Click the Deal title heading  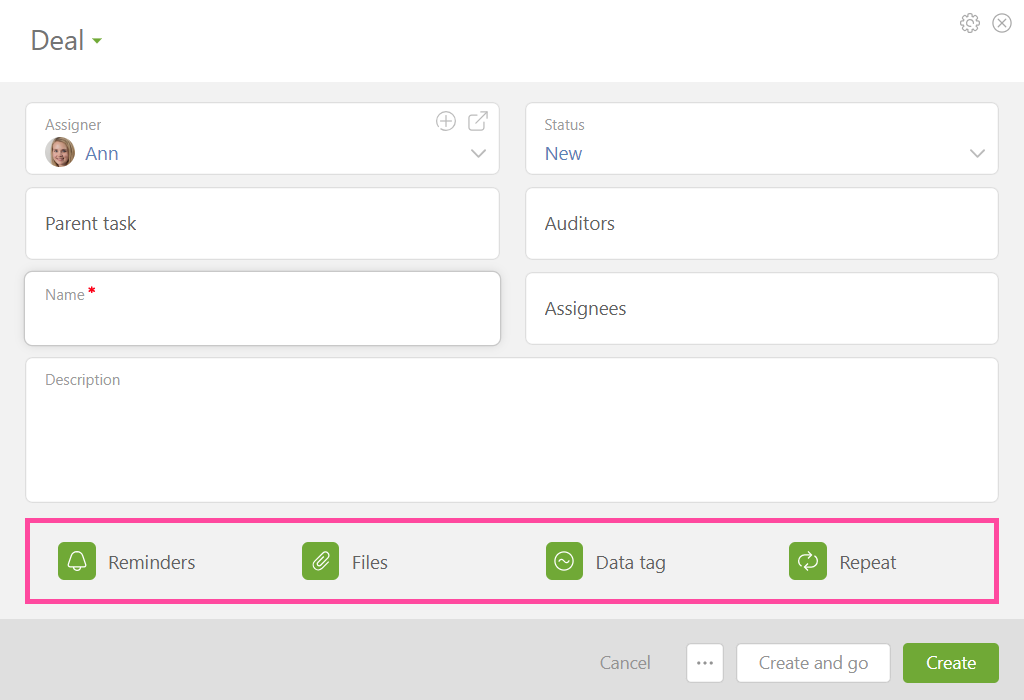pos(57,40)
